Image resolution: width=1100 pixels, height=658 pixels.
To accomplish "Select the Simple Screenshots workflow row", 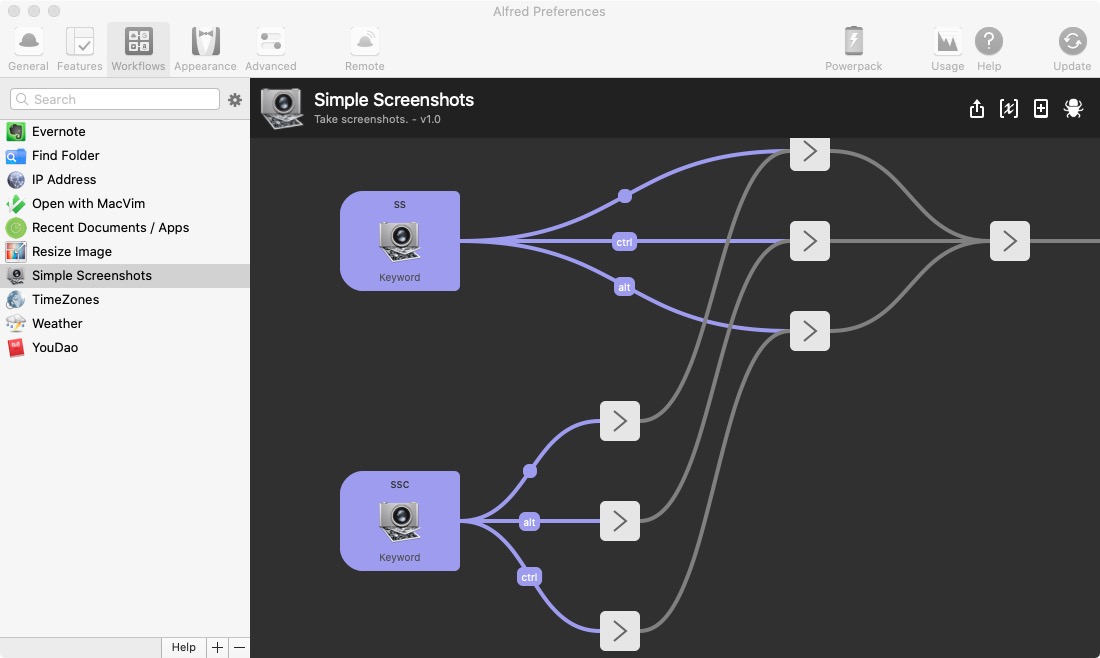I will (x=125, y=275).
